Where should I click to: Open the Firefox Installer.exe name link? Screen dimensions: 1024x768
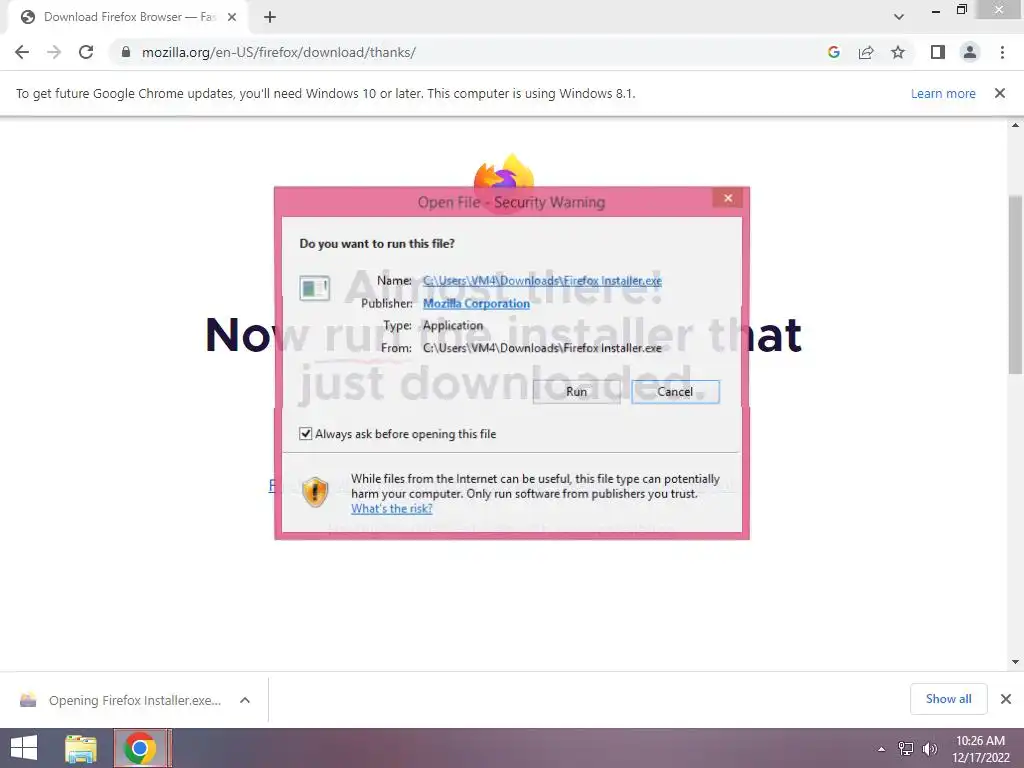pyautogui.click(x=542, y=281)
